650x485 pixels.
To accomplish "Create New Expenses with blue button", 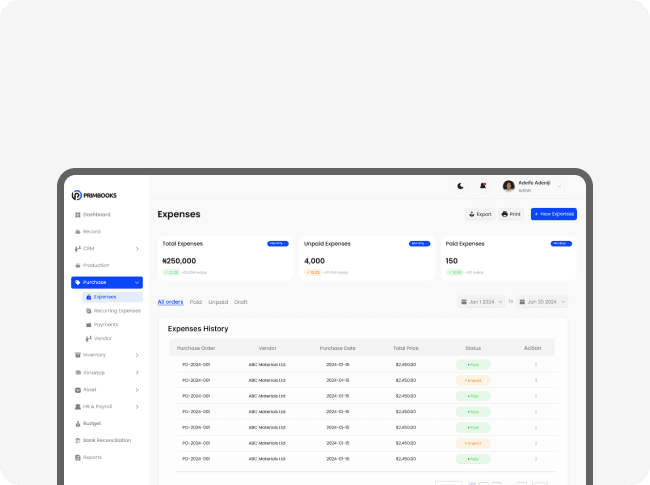I will (554, 214).
